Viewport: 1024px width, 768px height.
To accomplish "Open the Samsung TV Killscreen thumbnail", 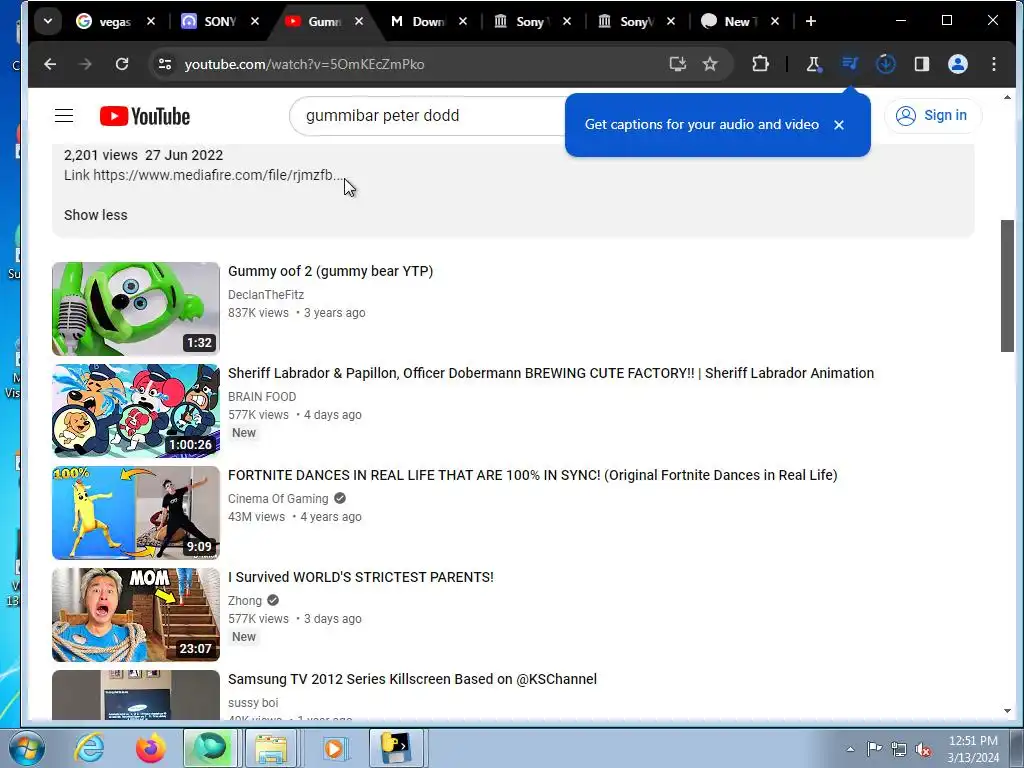I will pos(136,695).
